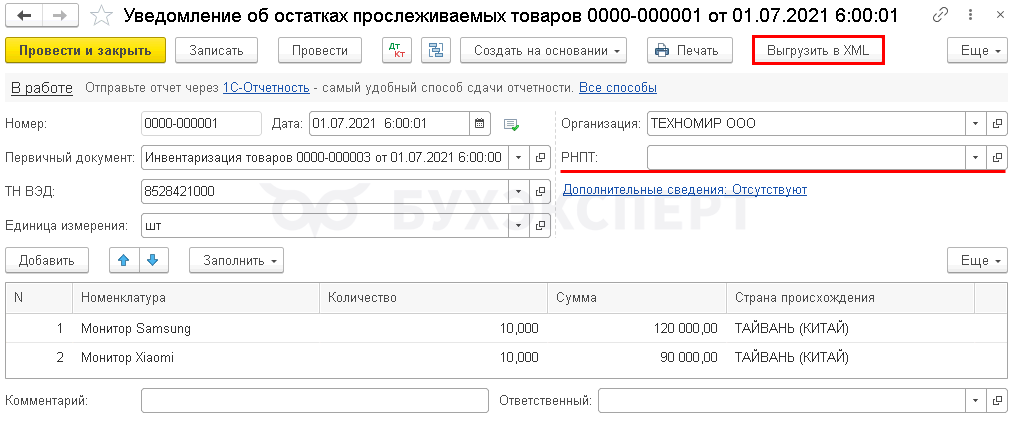Click the Провести и закрыть button
This screenshot has height=423, width=1016.
(x=86, y=51)
